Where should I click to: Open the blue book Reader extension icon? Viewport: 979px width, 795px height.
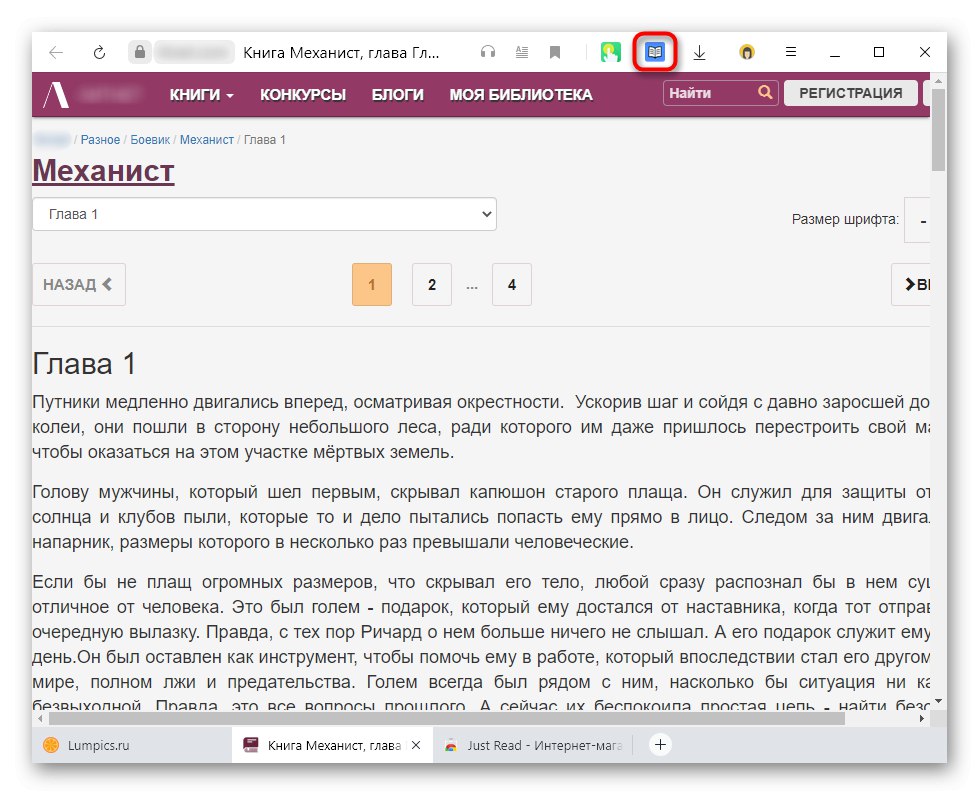coord(655,51)
